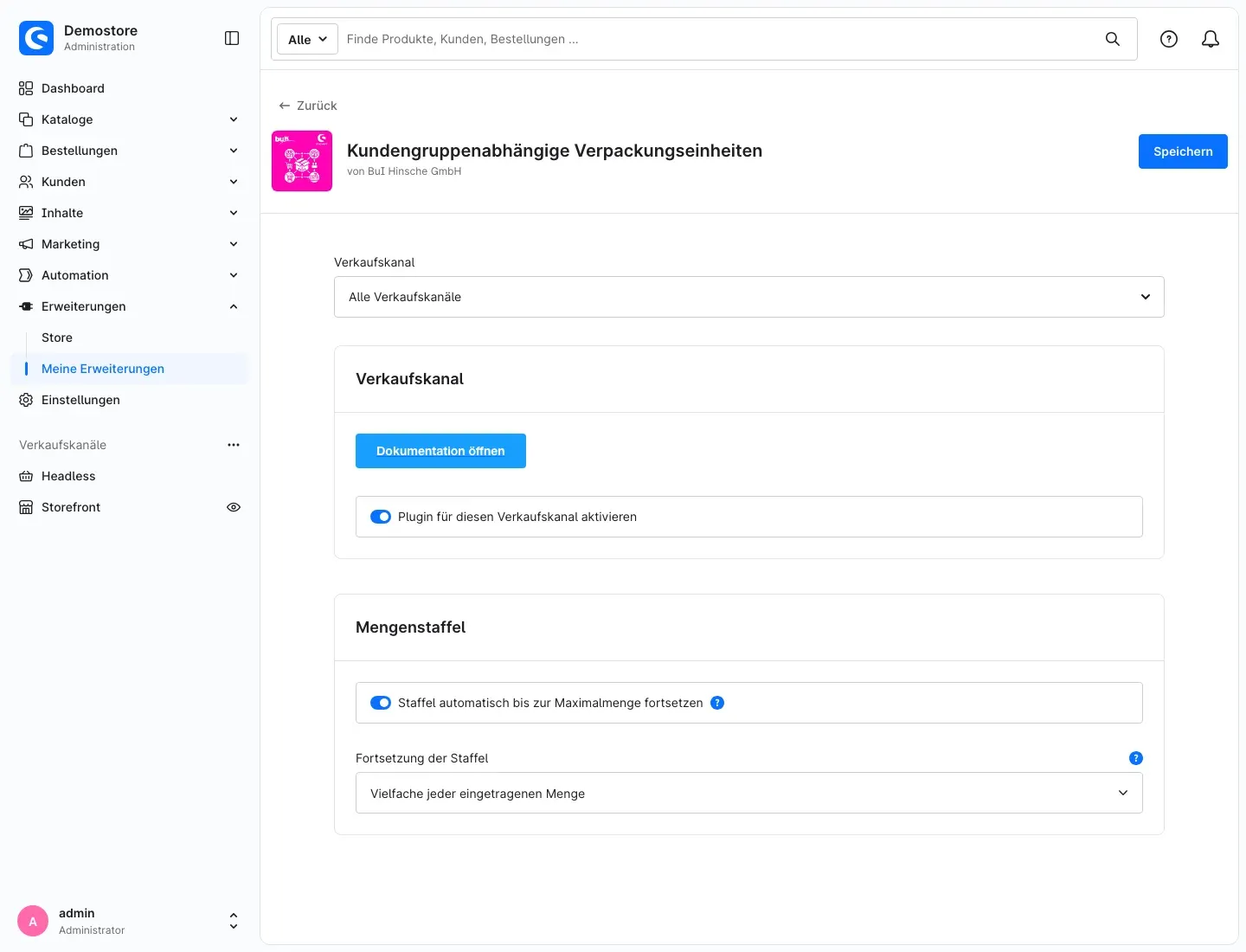
Task: Collapse the sidebar with the panel icon
Action: point(232,38)
